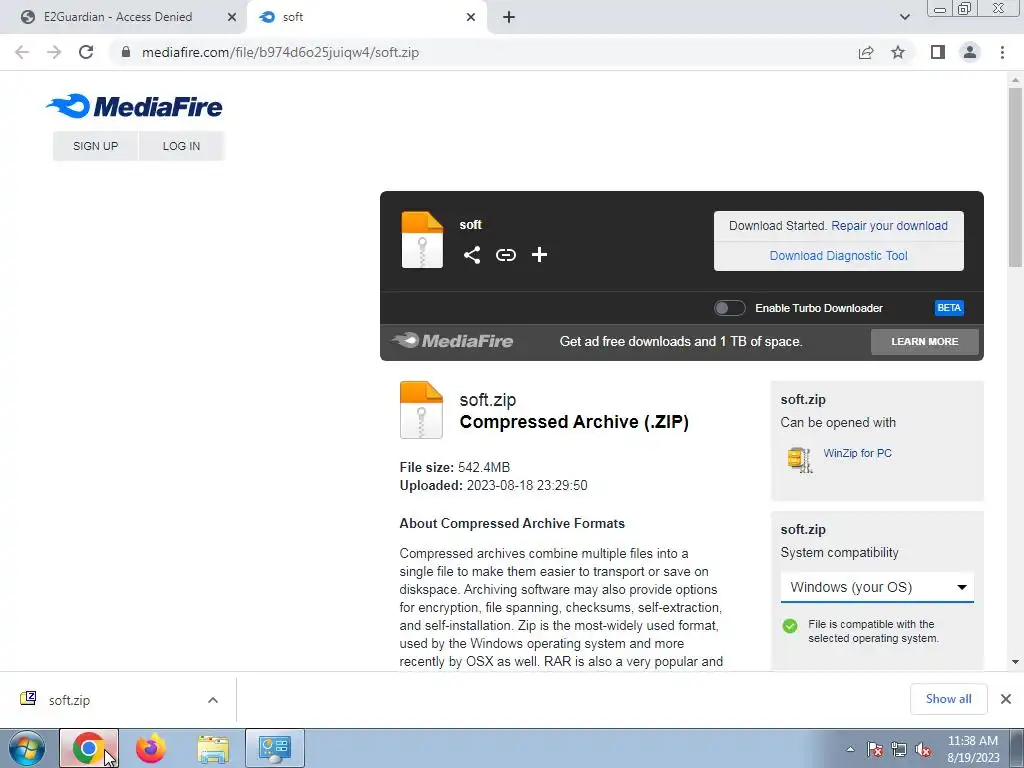The height and width of the screenshot is (768, 1024).
Task: Click the SIGN UP button
Action: click(x=95, y=146)
